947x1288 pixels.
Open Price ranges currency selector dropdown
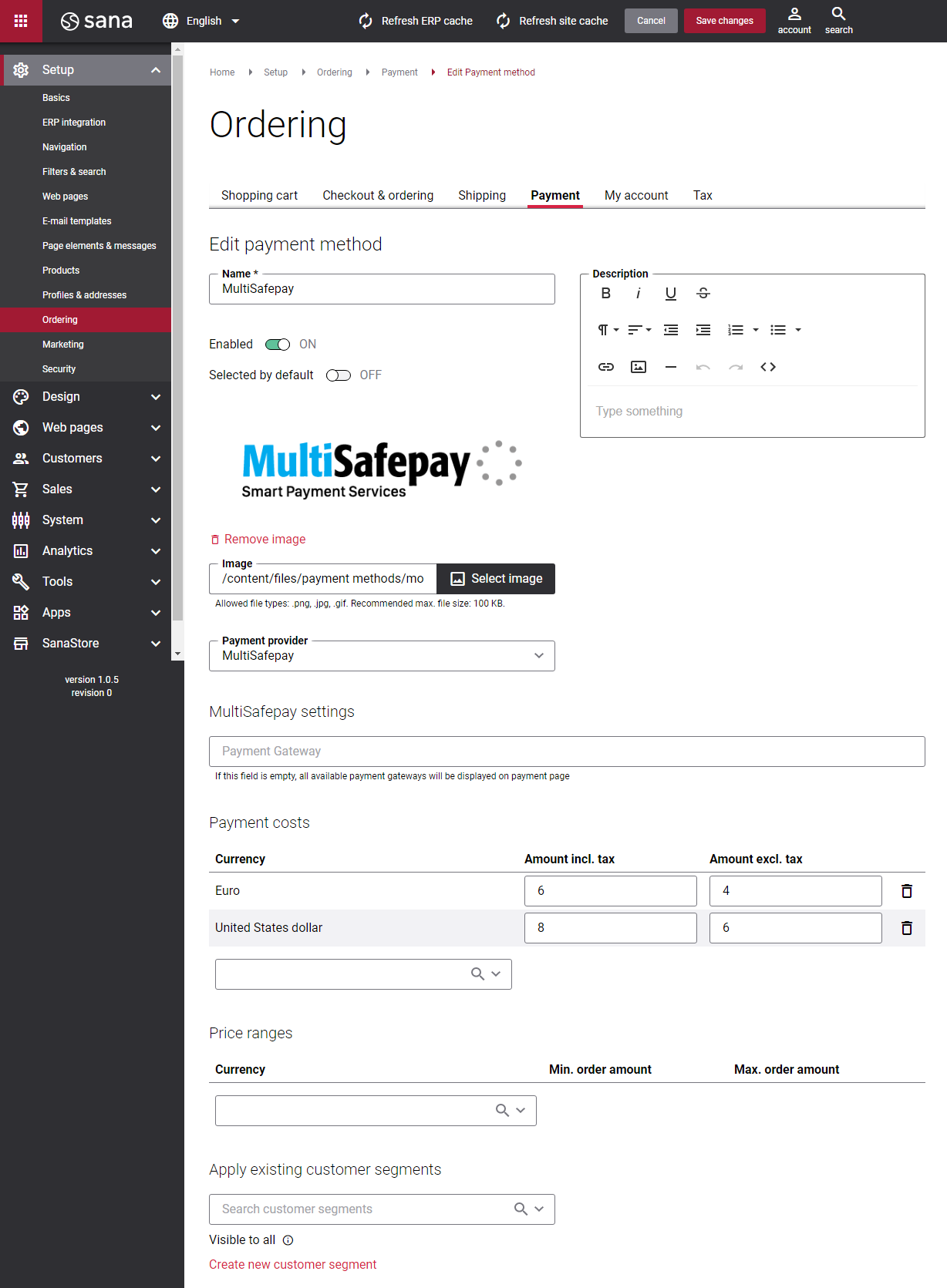pyautogui.click(x=521, y=1111)
